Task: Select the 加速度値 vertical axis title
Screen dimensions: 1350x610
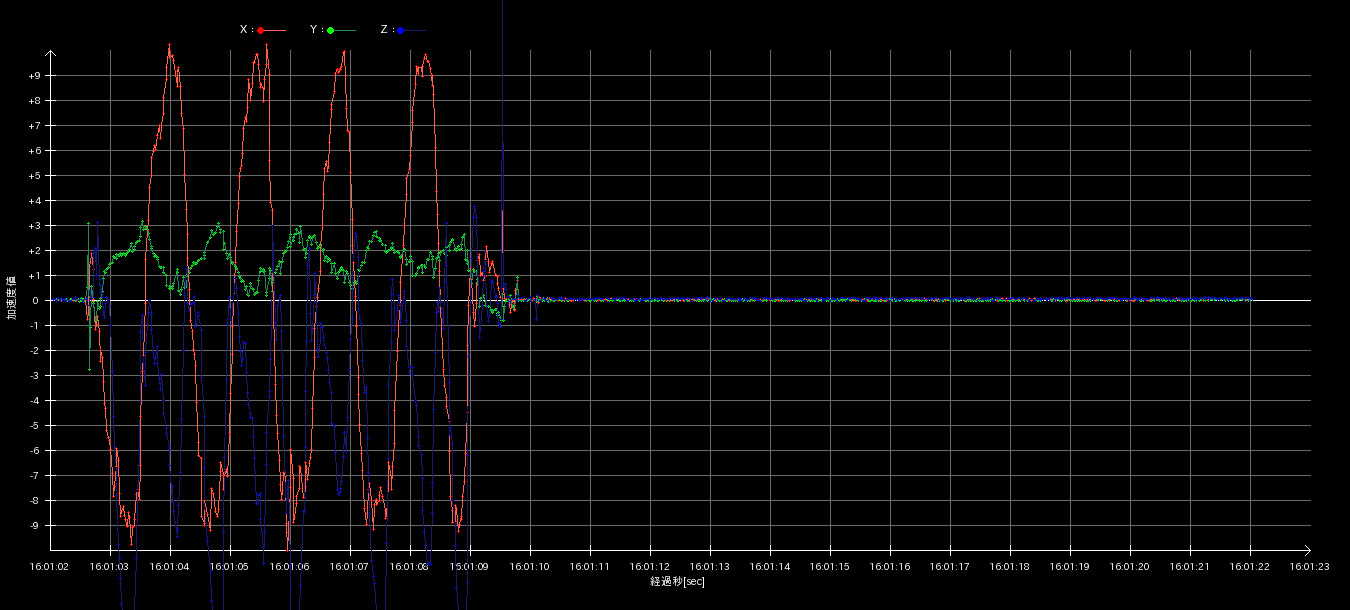Action: [x=12, y=297]
